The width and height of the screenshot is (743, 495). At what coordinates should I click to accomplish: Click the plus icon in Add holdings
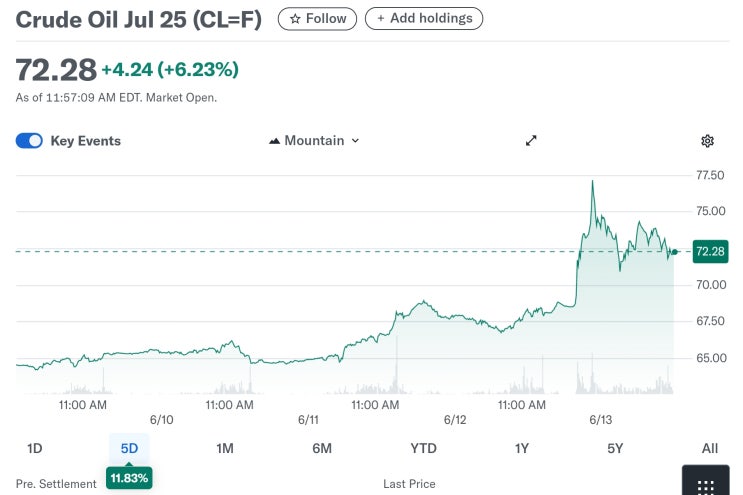pos(381,18)
